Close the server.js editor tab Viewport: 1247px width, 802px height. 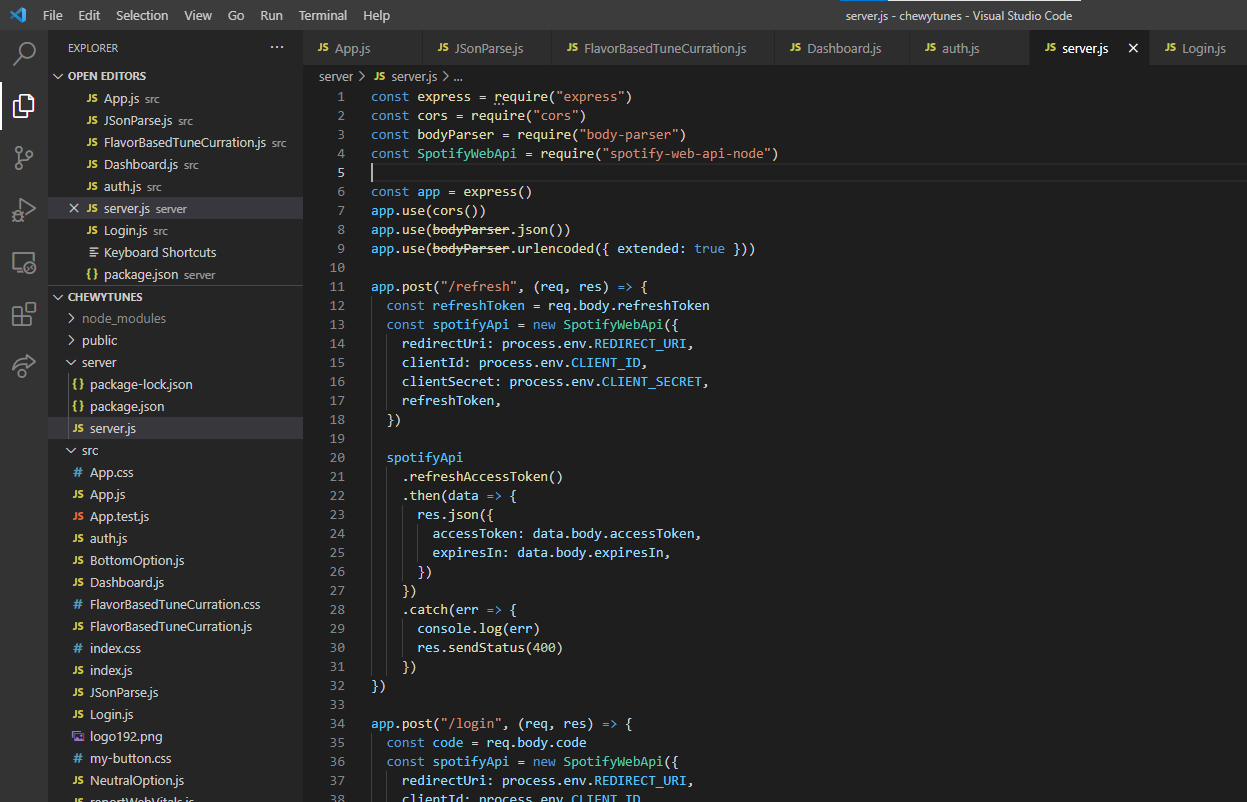coord(1133,48)
